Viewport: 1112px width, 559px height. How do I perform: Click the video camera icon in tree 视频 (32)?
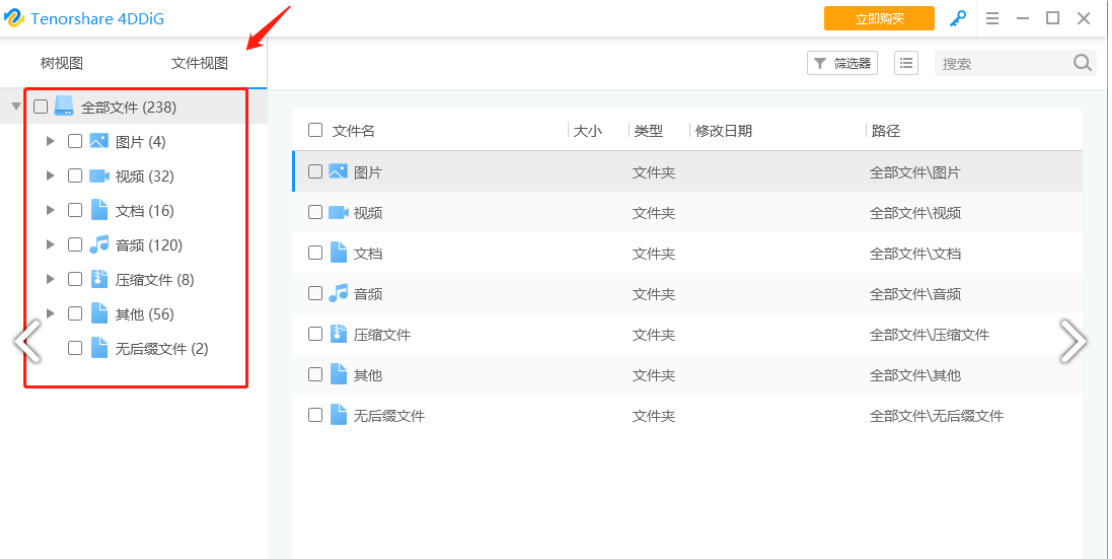99,175
